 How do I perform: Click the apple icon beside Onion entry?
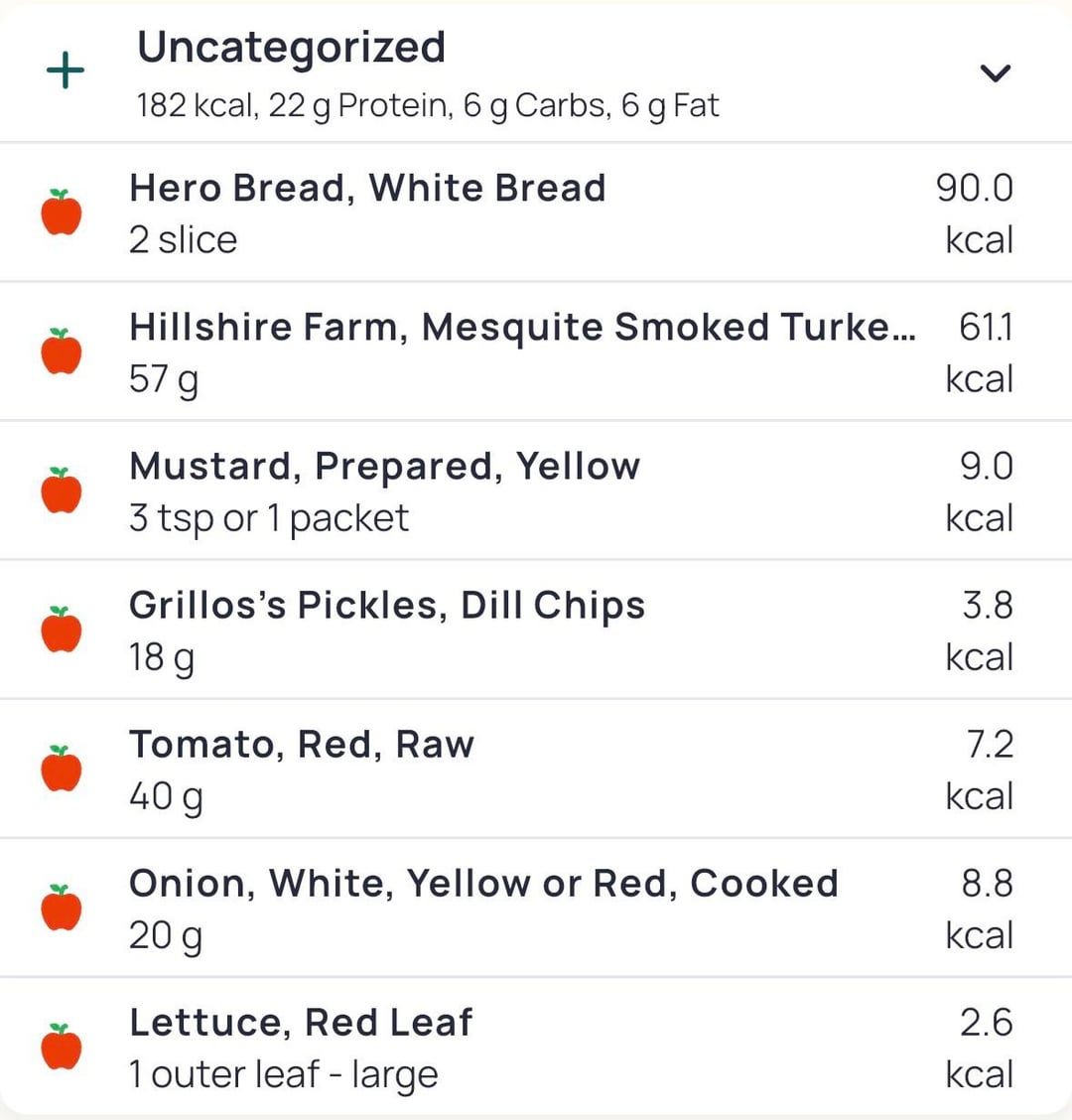coord(62,908)
